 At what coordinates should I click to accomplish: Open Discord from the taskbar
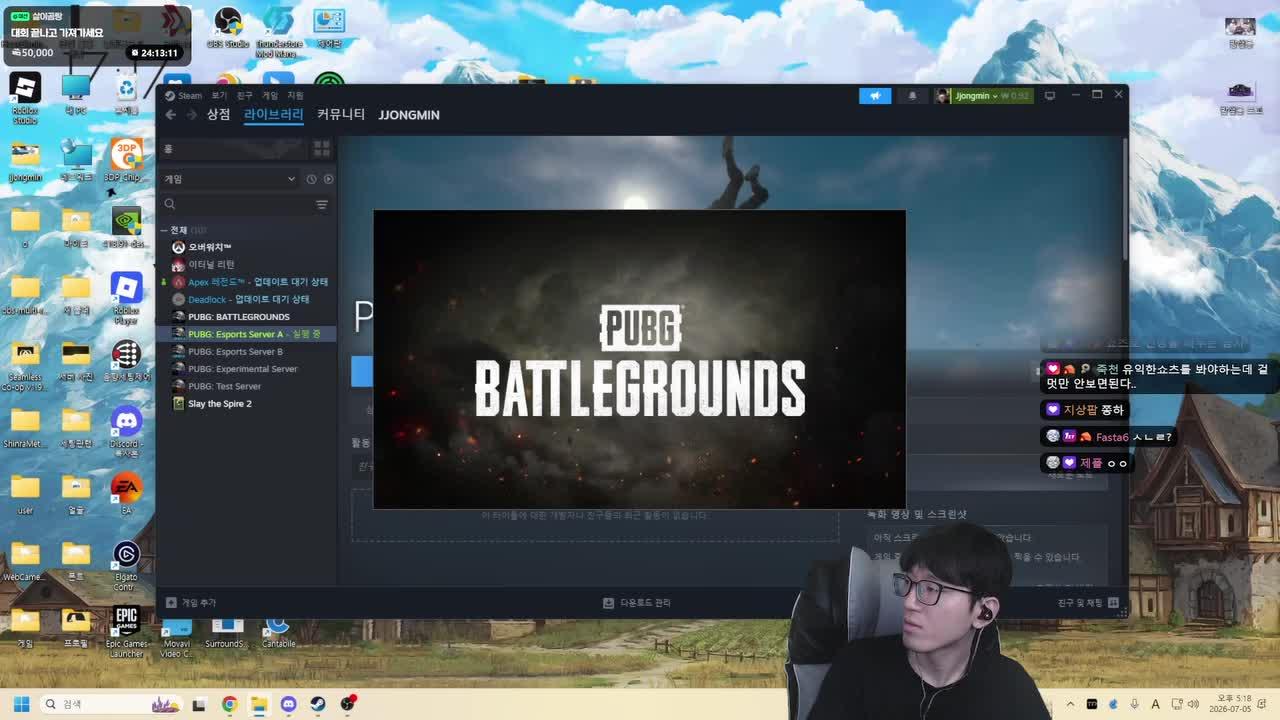point(288,704)
